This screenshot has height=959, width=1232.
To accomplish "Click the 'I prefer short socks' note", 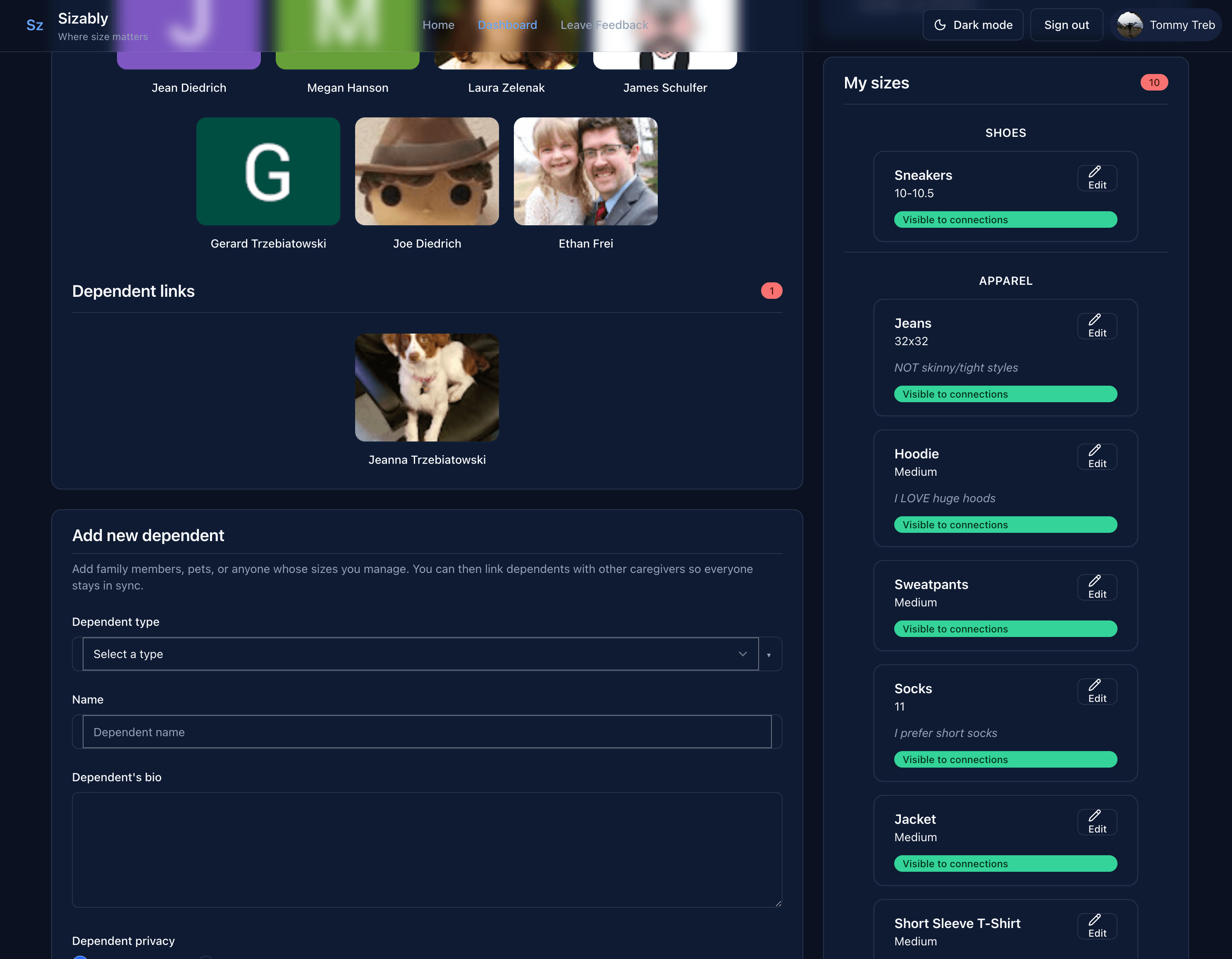I will pos(945,733).
